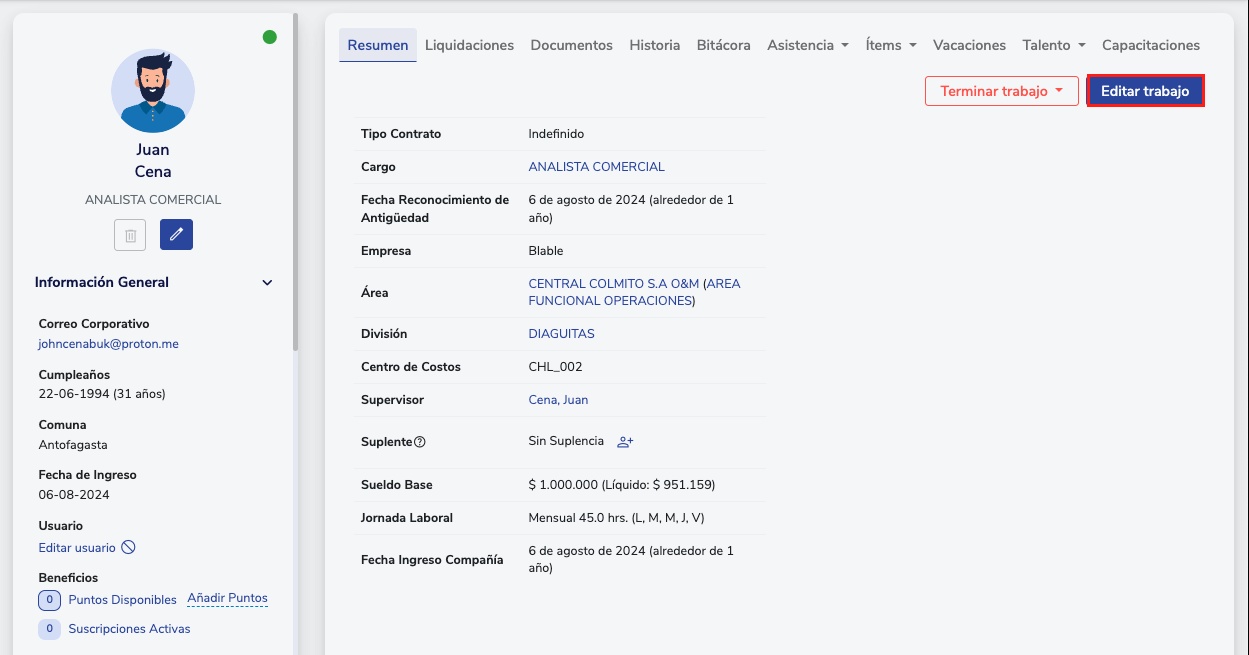The height and width of the screenshot is (655, 1249).
Task: Click Juan Cena's avatar picture
Action: click(x=153, y=91)
